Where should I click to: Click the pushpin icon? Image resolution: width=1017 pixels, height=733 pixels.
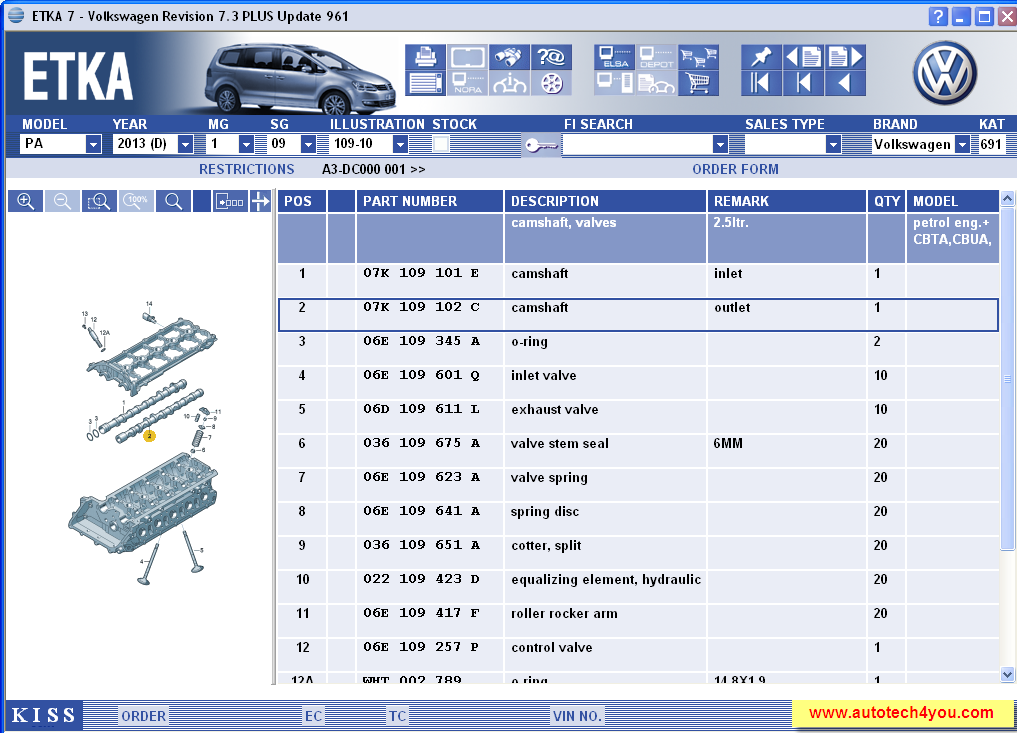(x=761, y=57)
